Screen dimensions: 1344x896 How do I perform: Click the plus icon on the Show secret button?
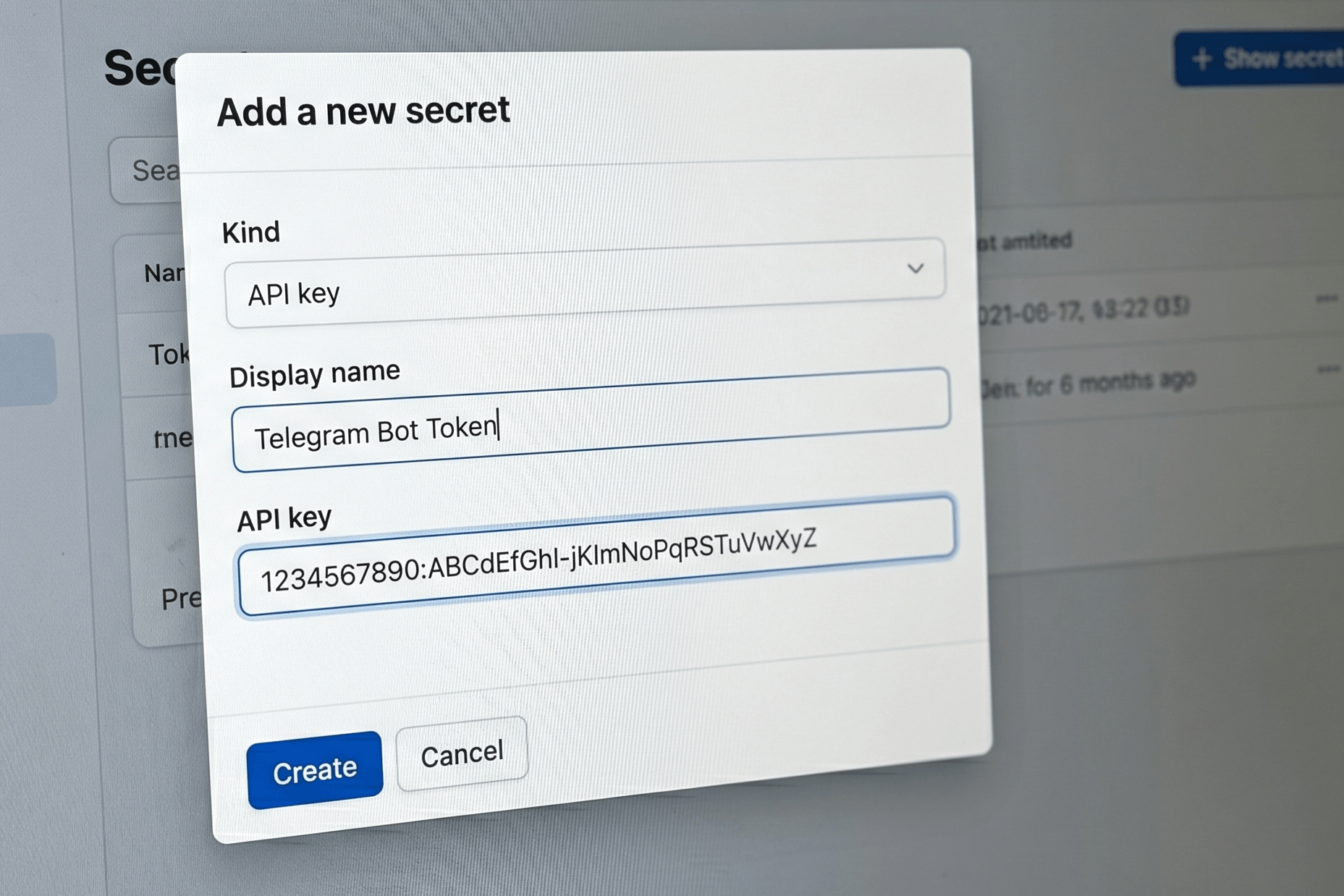point(1201,59)
